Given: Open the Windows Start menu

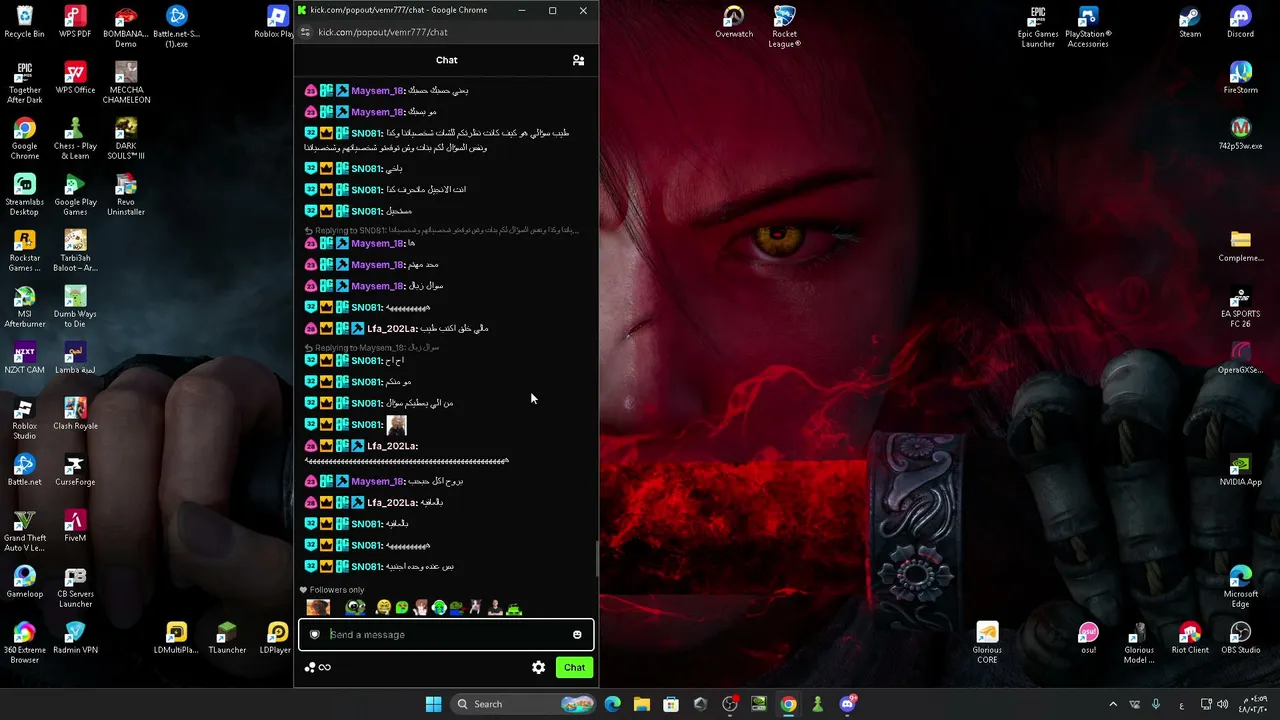Looking at the screenshot, I should tap(433, 704).
